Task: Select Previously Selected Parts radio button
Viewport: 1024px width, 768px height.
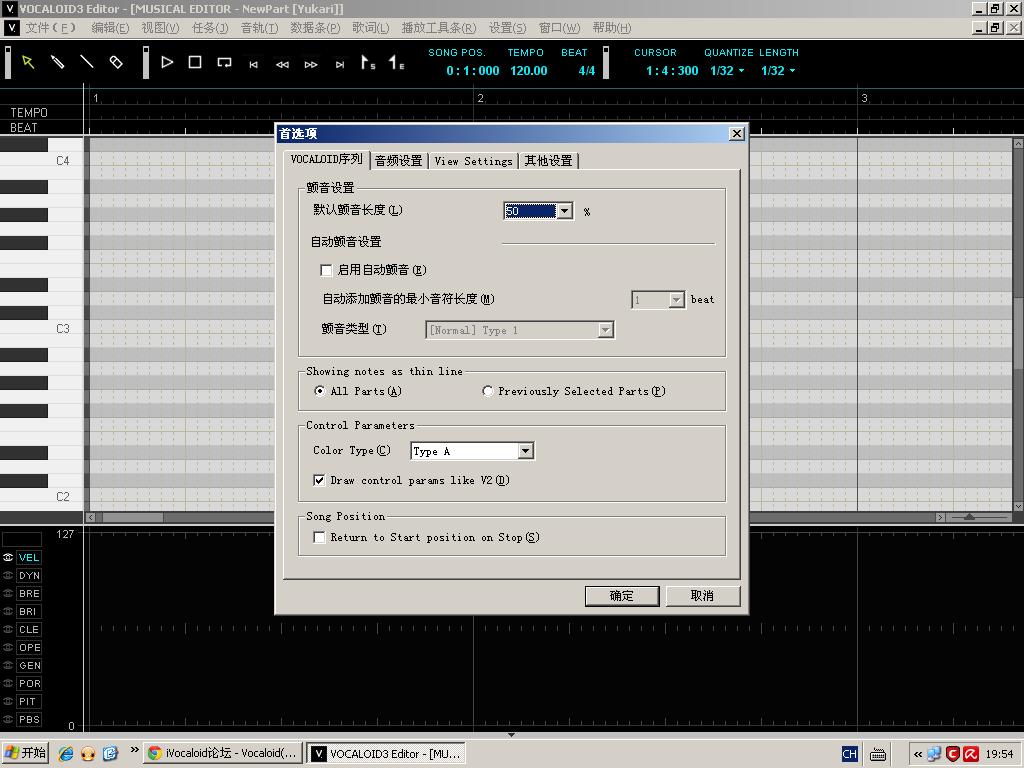Action: pyautogui.click(x=487, y=391)
